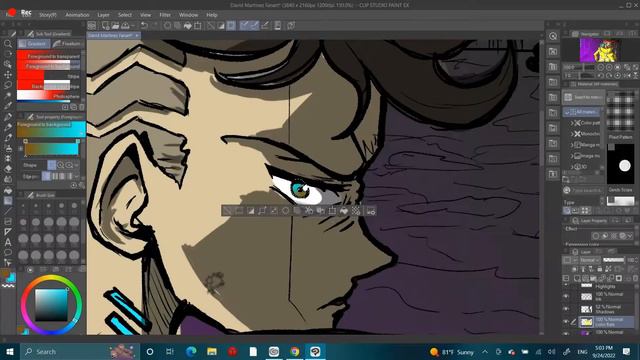
Task: Select the Move layer tool
Action: coord(8,75)
